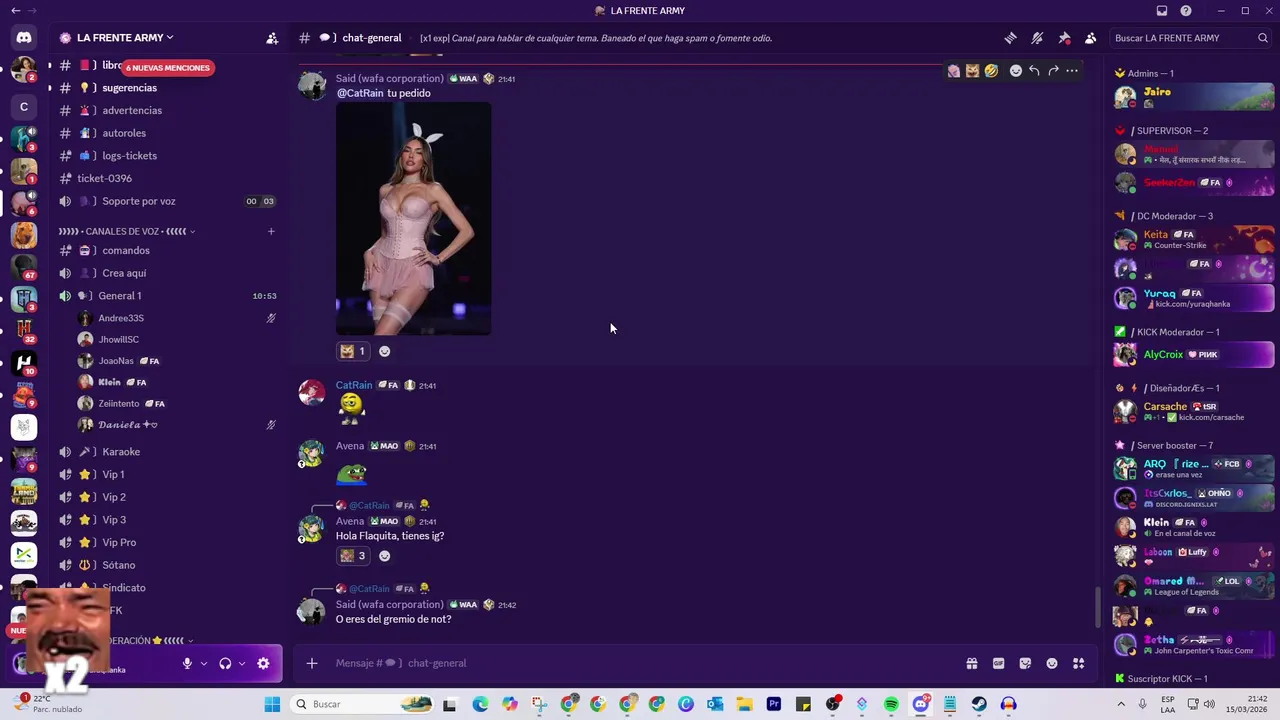Click the invite members icon beside server name
This screenshot has height=720, width=1280.
pyautogui.click(x=272, y=38)
